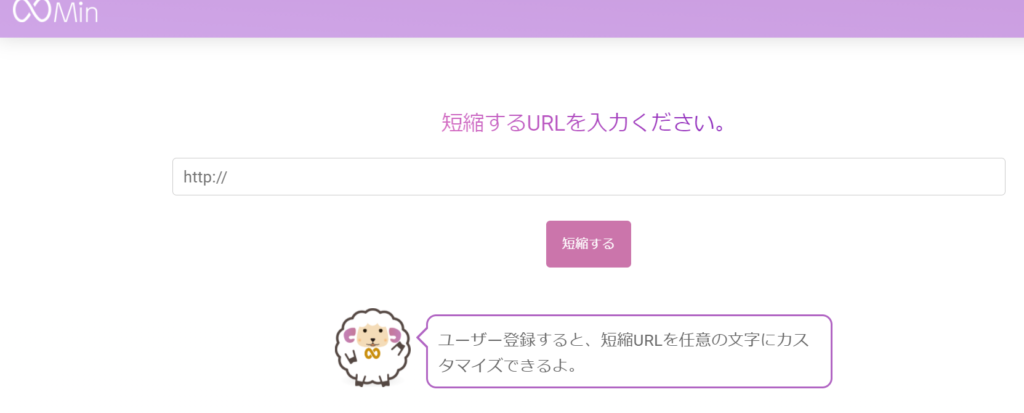The width and height of the screenshot is (1024, 413).
Task: Select the speech bubble about user registration
Action: click(629, 351)
